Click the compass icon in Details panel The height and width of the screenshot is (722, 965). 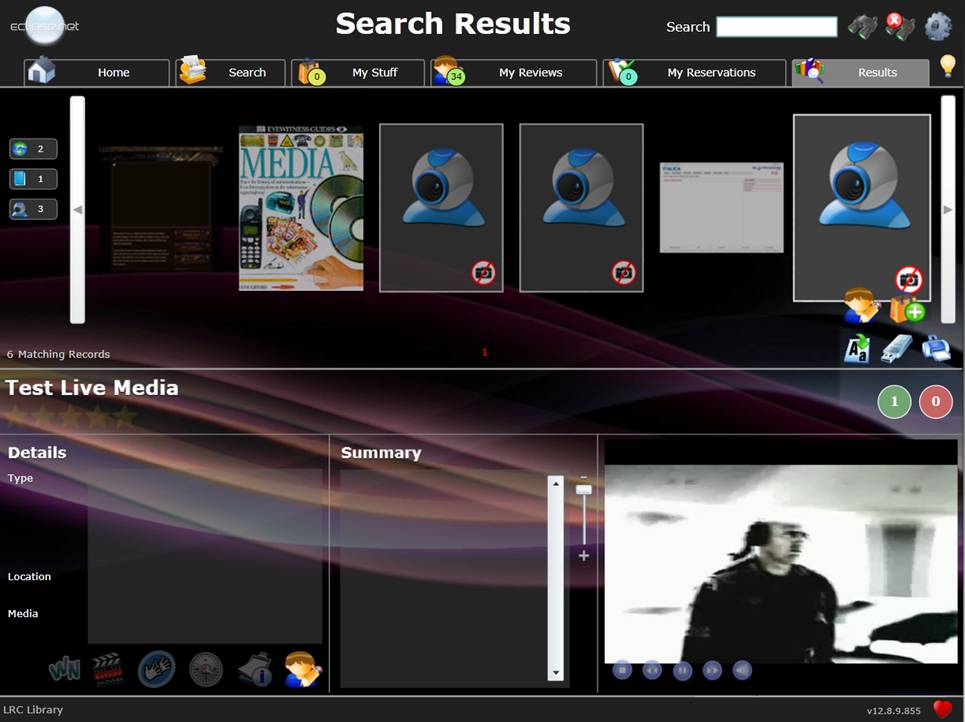pyautogui.click(x=206, y=668)
